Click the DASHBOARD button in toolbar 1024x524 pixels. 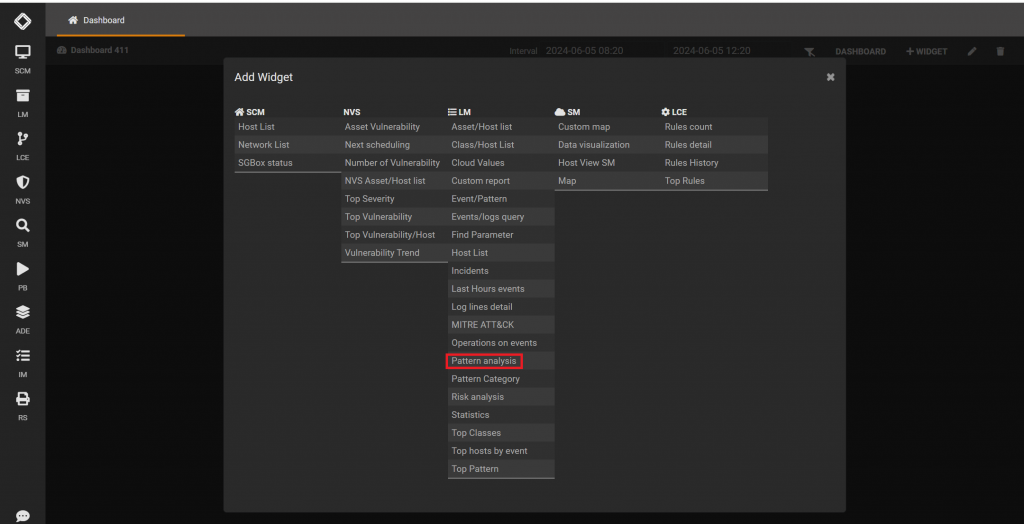coord(860,51)
